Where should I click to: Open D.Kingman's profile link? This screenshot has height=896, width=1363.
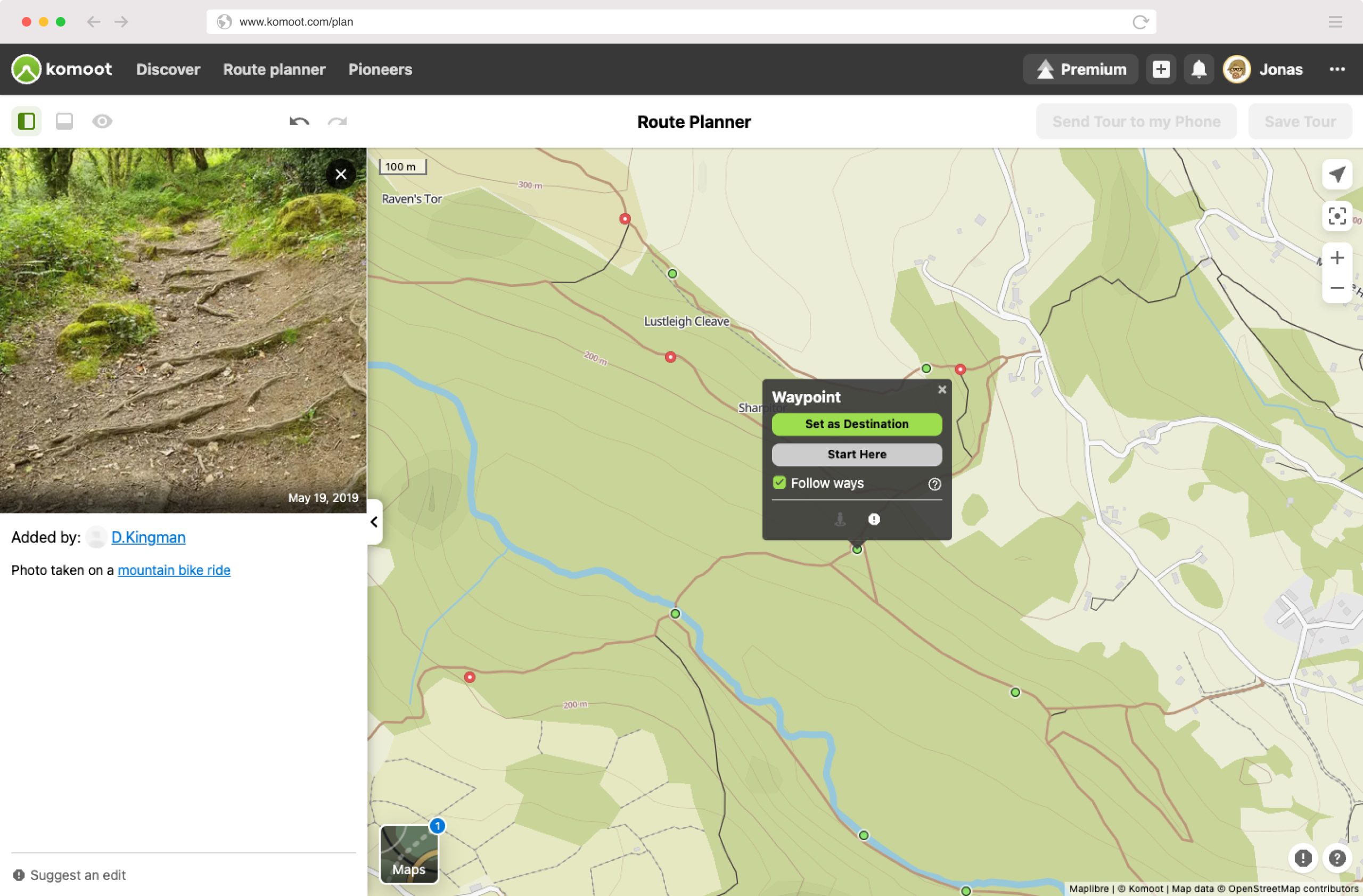(x=148, y=537)
